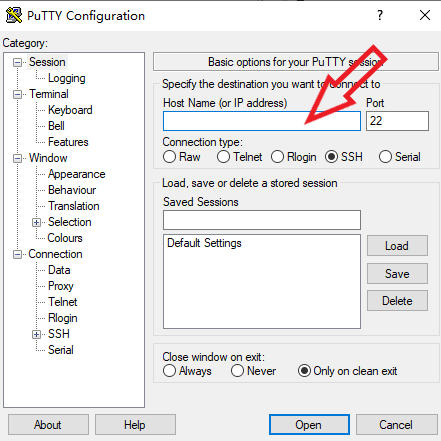441x441 pixels.
Task: Click the Save session button
Action: (x=397, y=273)
